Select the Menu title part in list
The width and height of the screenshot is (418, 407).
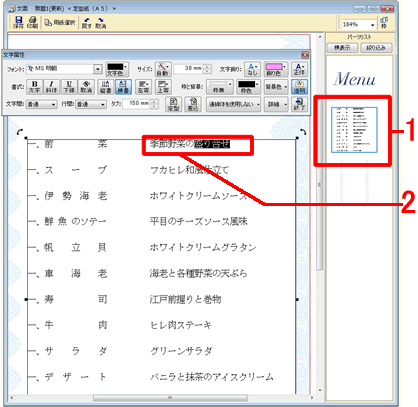[x=354, y=79]
